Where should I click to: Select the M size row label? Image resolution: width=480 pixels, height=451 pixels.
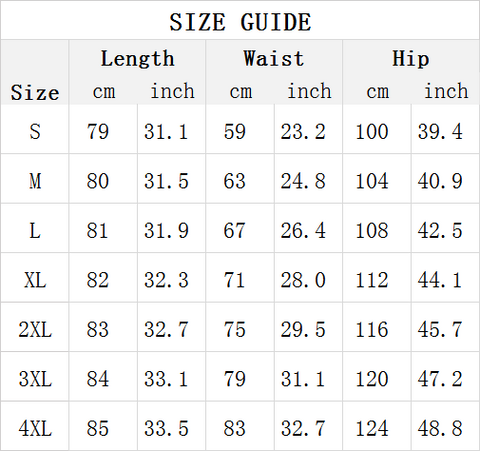(x=35, y=181)
